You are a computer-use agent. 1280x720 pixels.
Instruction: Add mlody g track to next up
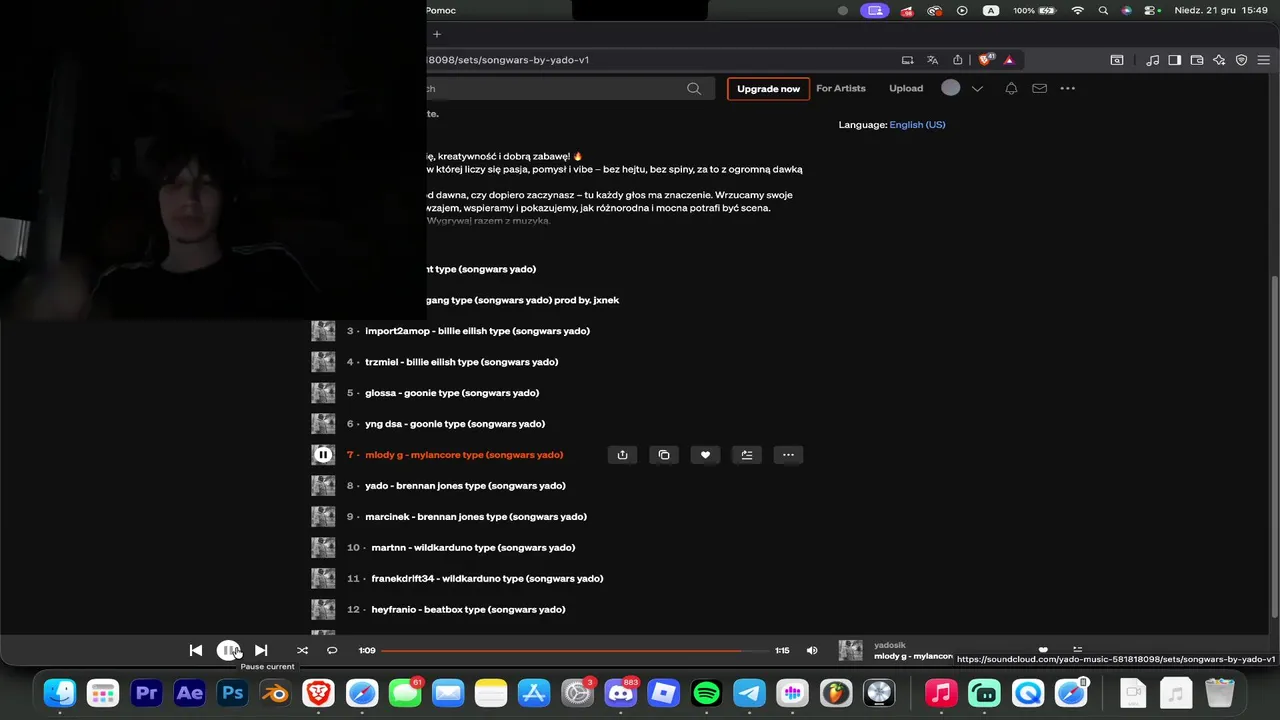point(747,455)
